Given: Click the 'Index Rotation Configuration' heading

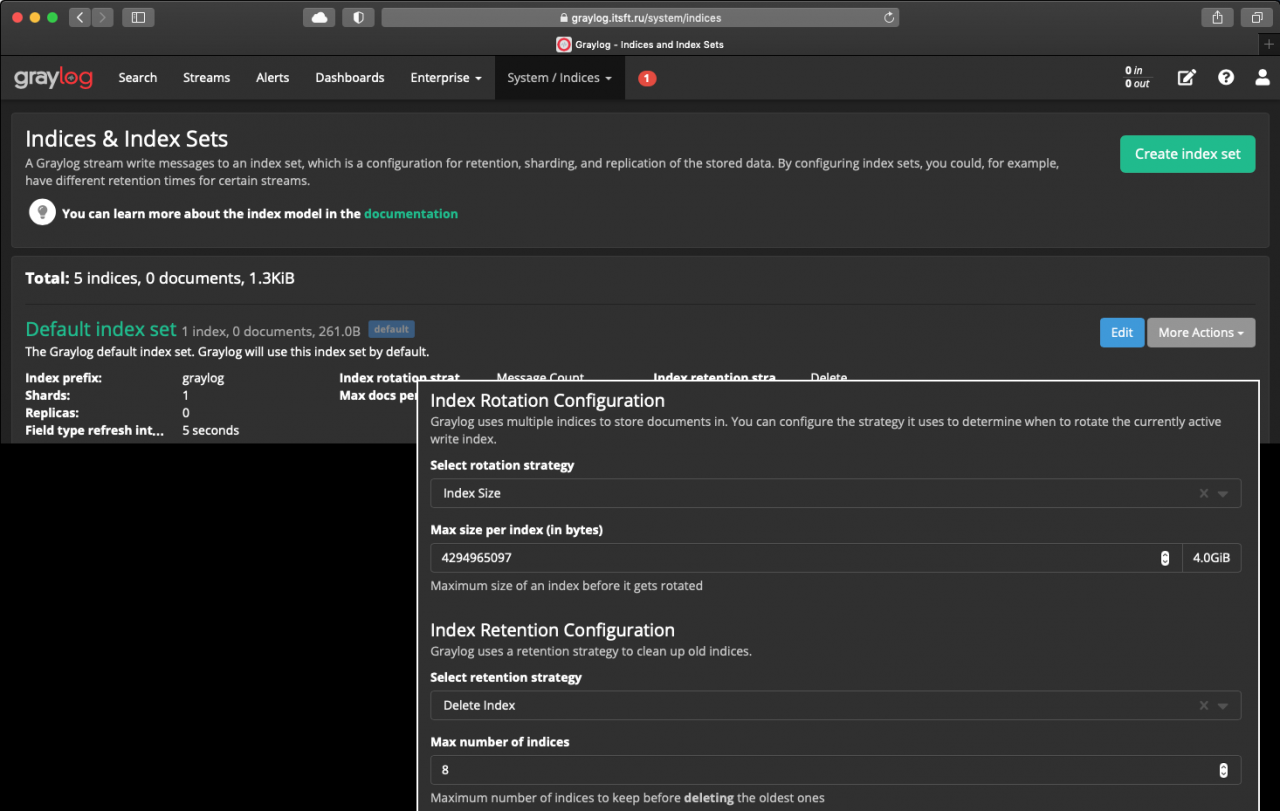Looking at the screenshot, I should [548, 400].
